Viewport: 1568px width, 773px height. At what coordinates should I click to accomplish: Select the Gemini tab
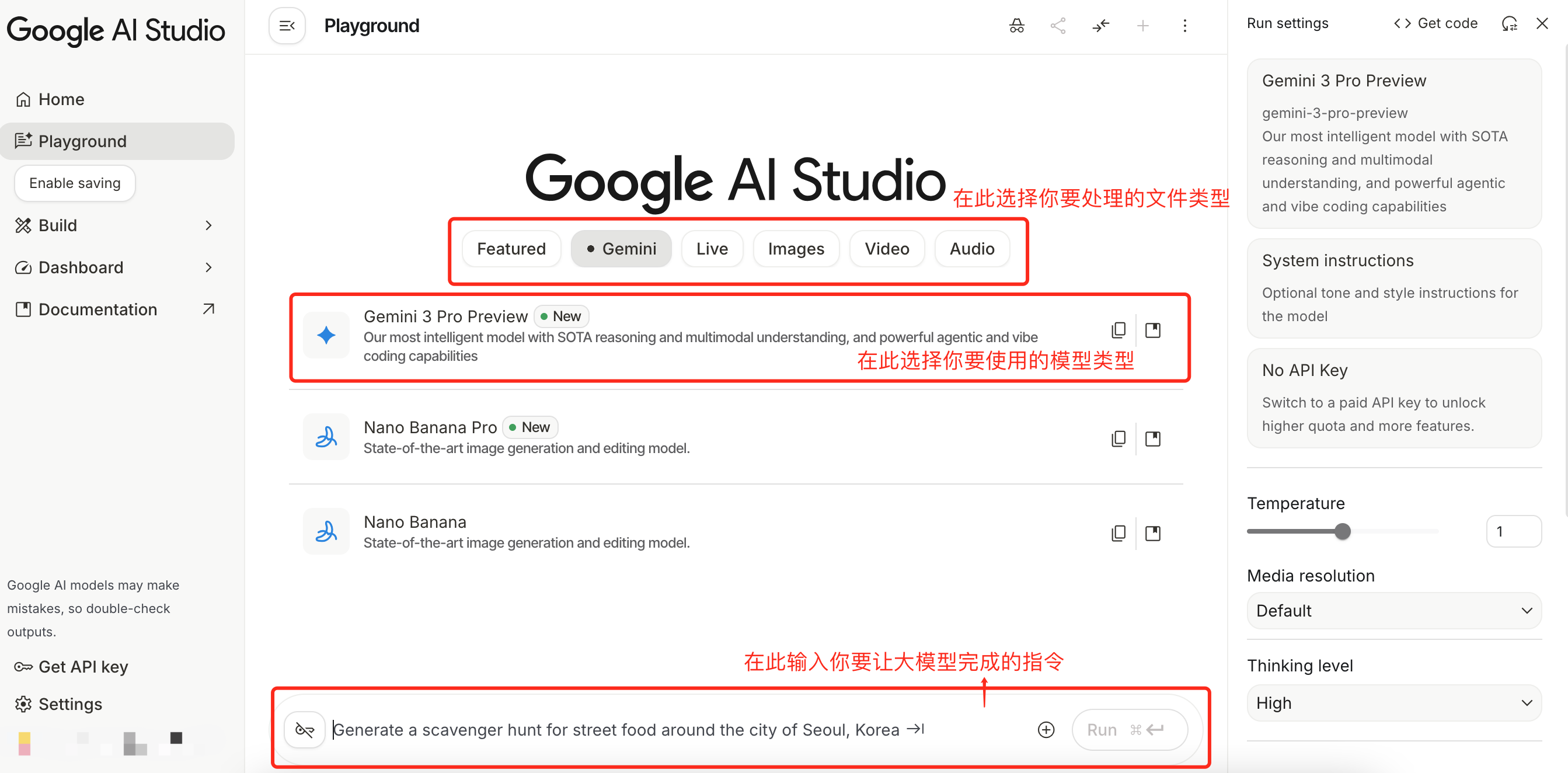[621, 249]
